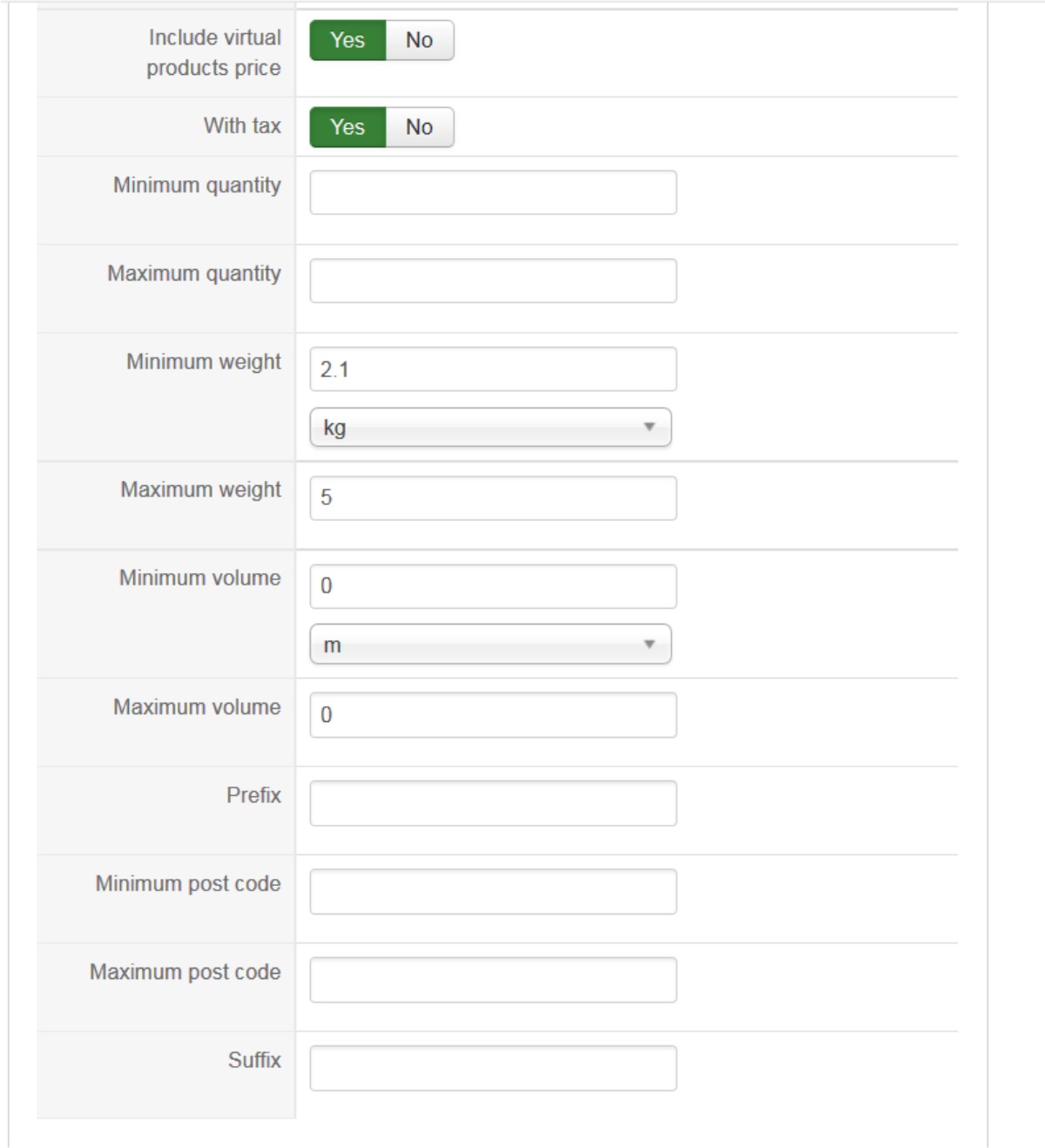Screen dimensions: 1045x1148
Task: Select the Maximum volume input field
Action: point(493,715)
